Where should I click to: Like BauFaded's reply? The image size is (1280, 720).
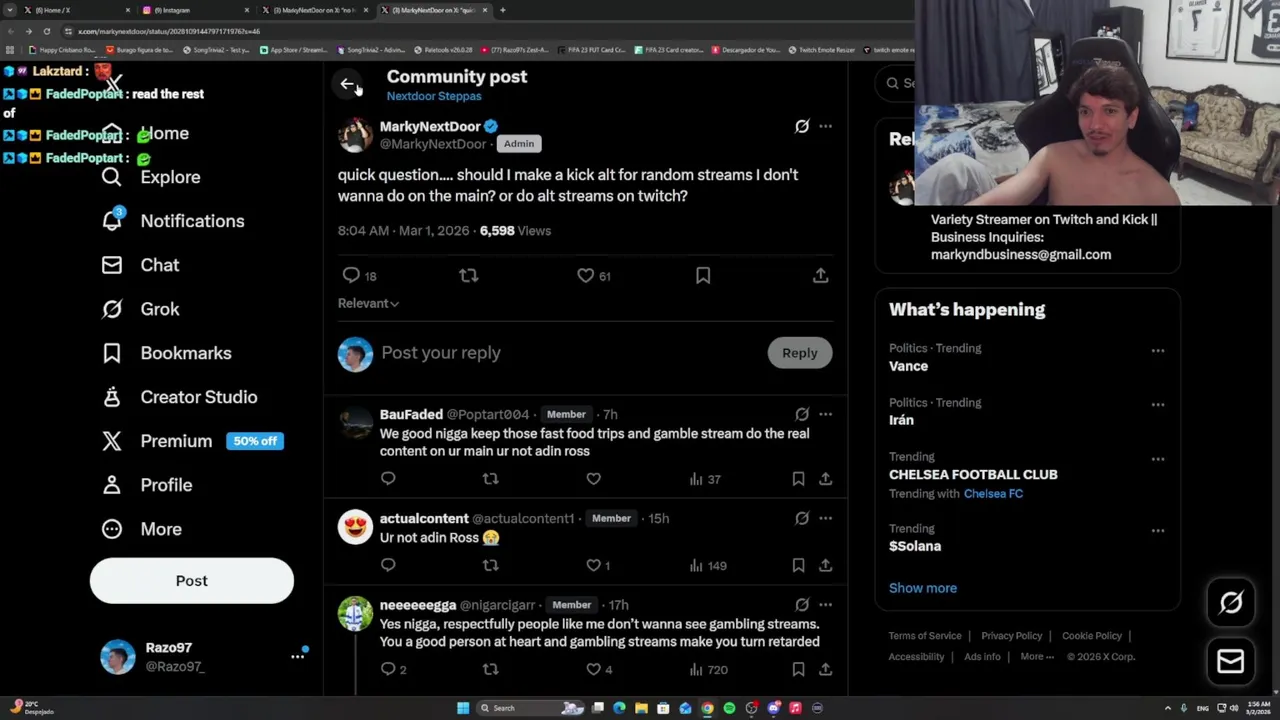[x=593, y=479]
